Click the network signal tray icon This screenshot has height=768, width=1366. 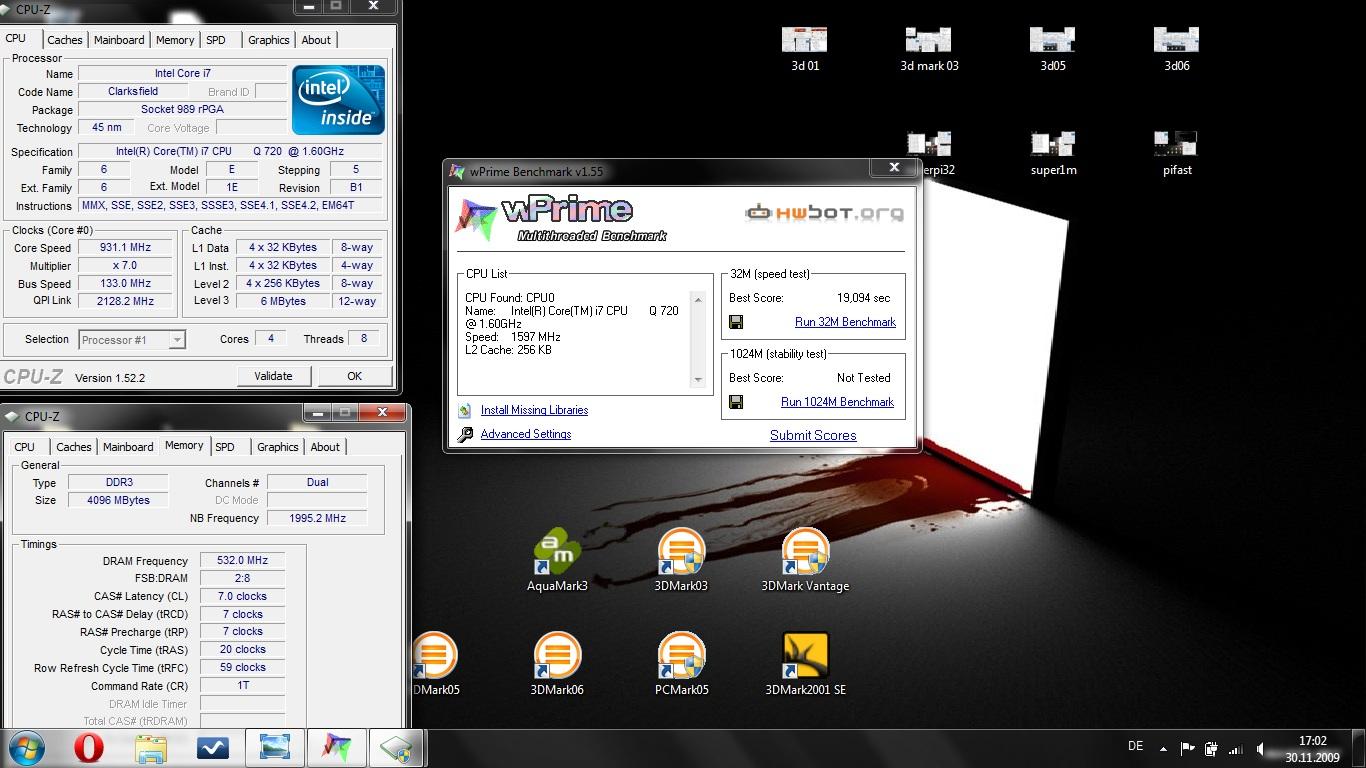point(1236,749)
